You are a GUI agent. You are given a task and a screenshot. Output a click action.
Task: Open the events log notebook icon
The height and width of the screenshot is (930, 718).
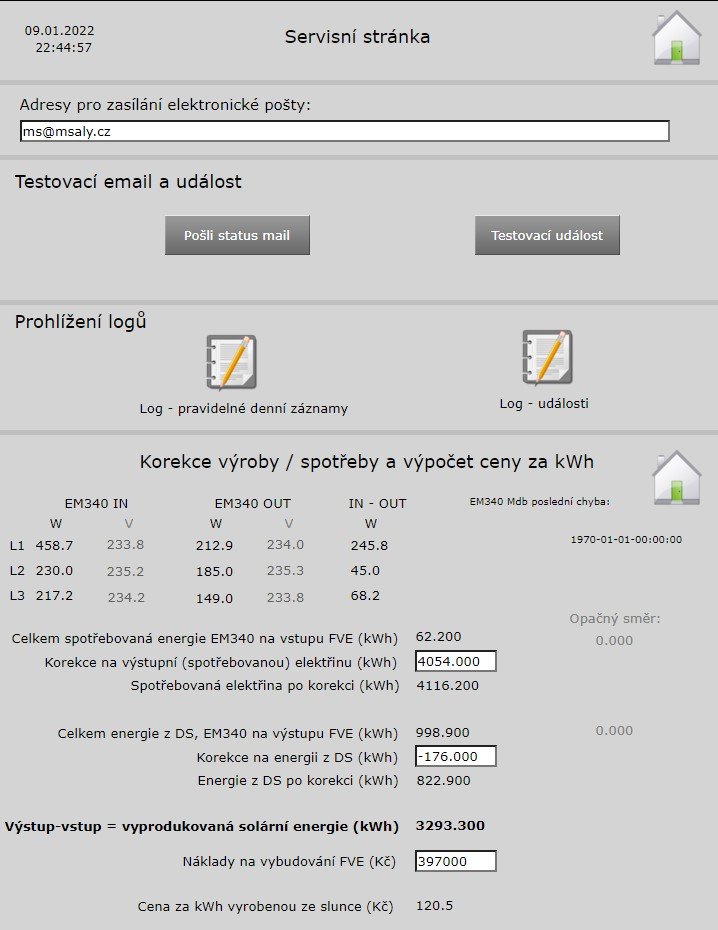547,358
